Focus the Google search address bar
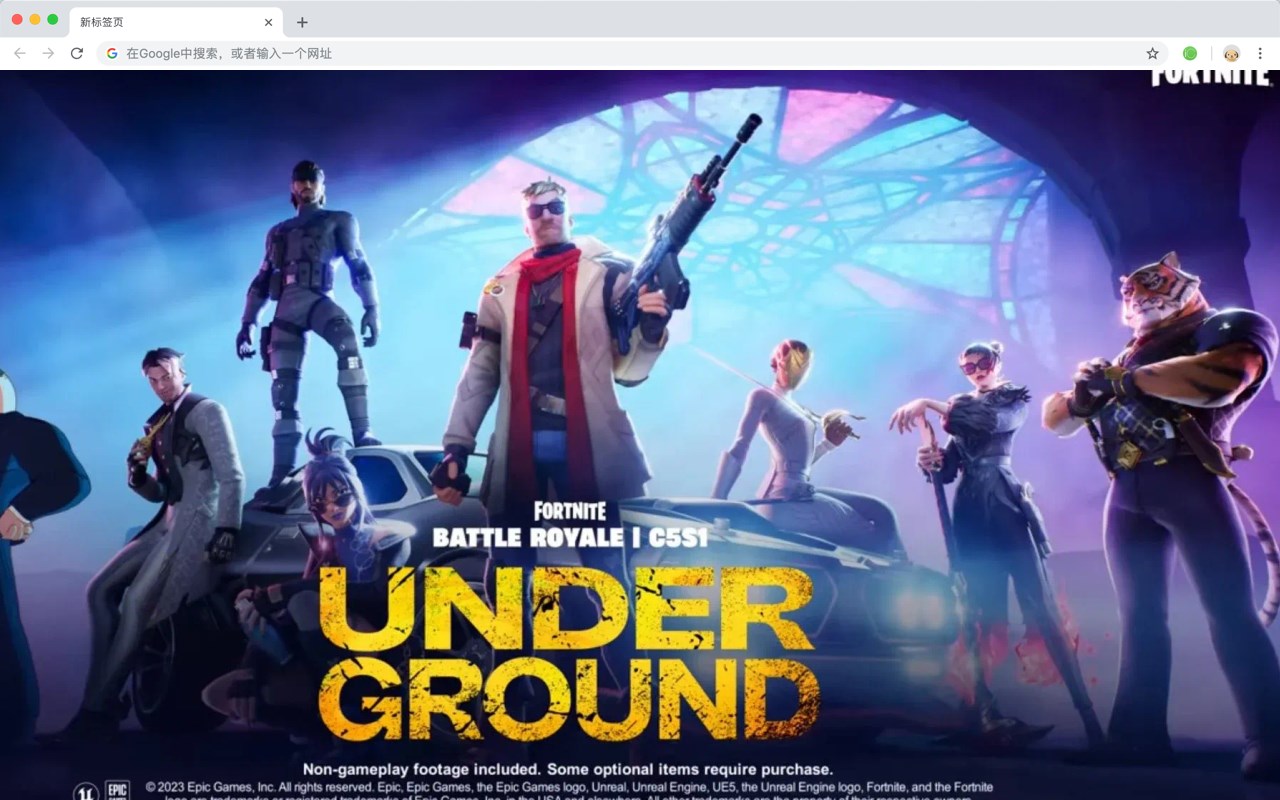This screenshot has width=1280, height=800. coord(632,53)
